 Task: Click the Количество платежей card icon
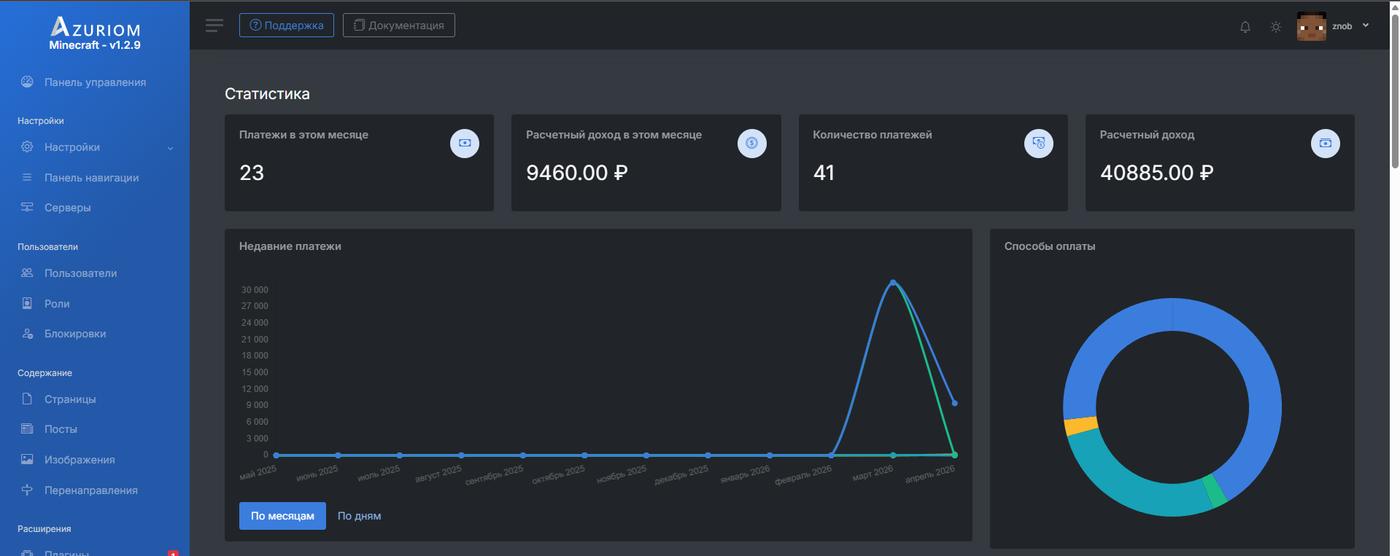coord(1039,143)
